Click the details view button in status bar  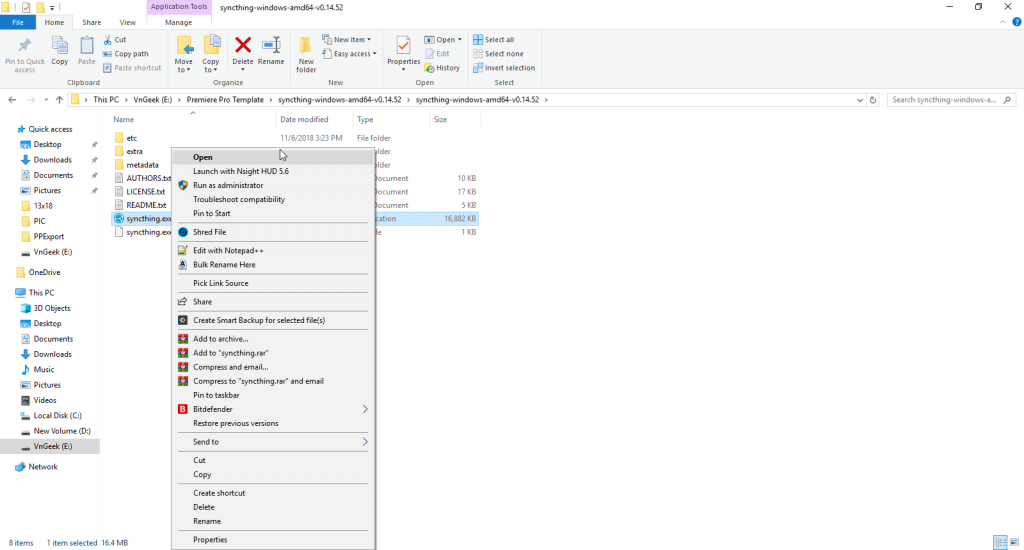(x=1000, y=543)
